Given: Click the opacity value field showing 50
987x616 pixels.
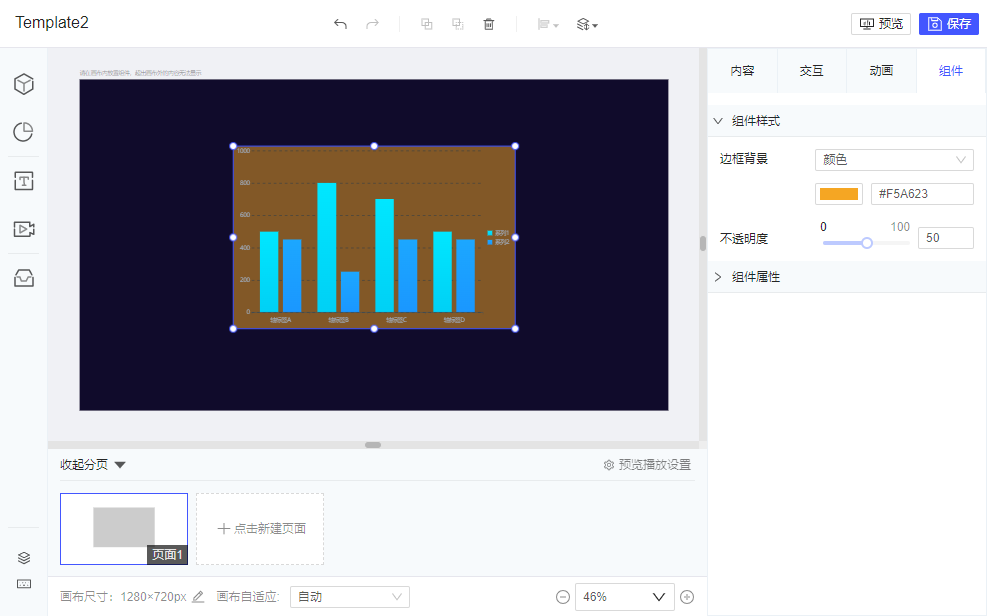Looking at the screenshot, I should [945, 238].
